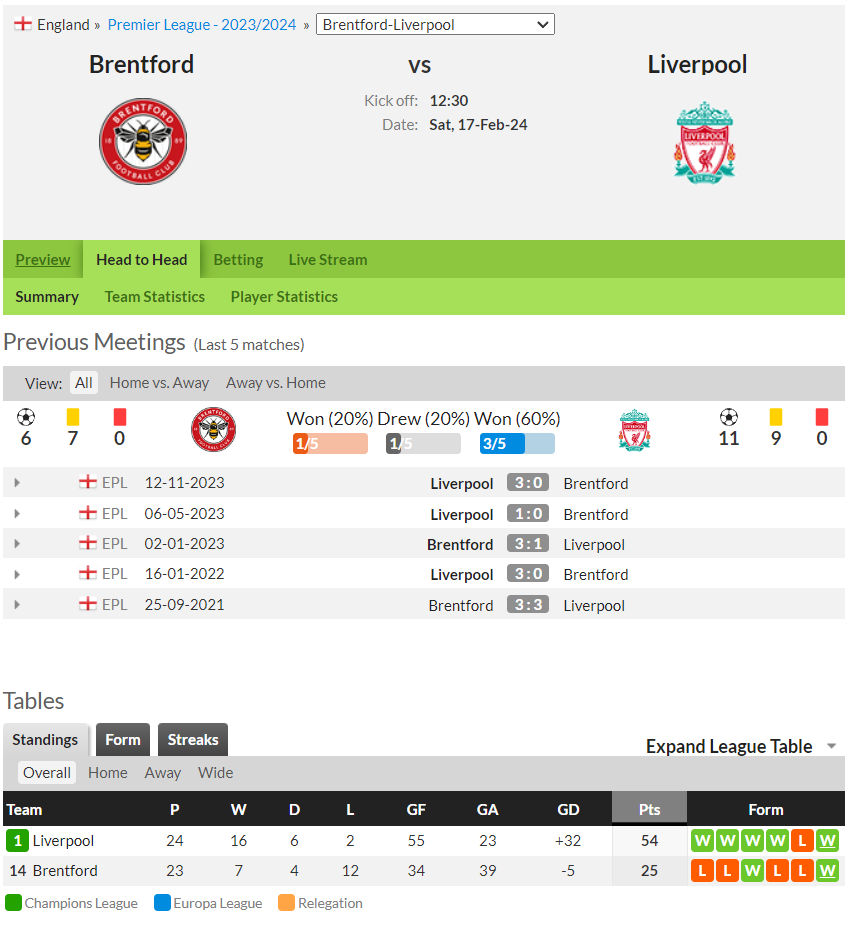This screenshot has width=847, height=928.
Task: Click the 3:1 score for 02-01-2023
Action: pyautogui.click(x=528, y=544)
